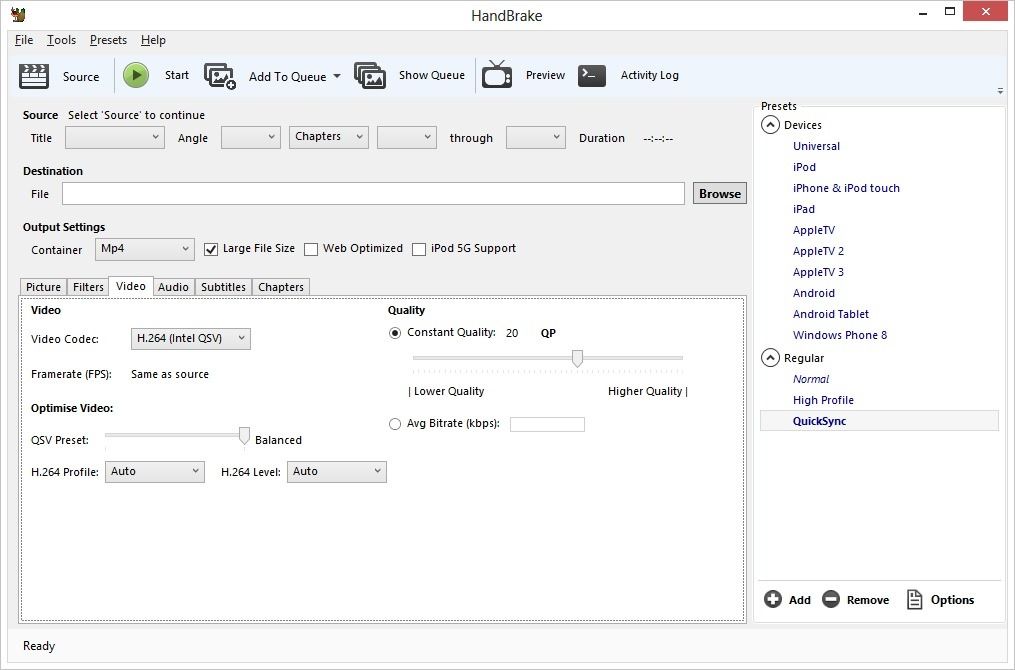1015x670 pixels.
Task: Open the File menu
Action: (24, 40)
